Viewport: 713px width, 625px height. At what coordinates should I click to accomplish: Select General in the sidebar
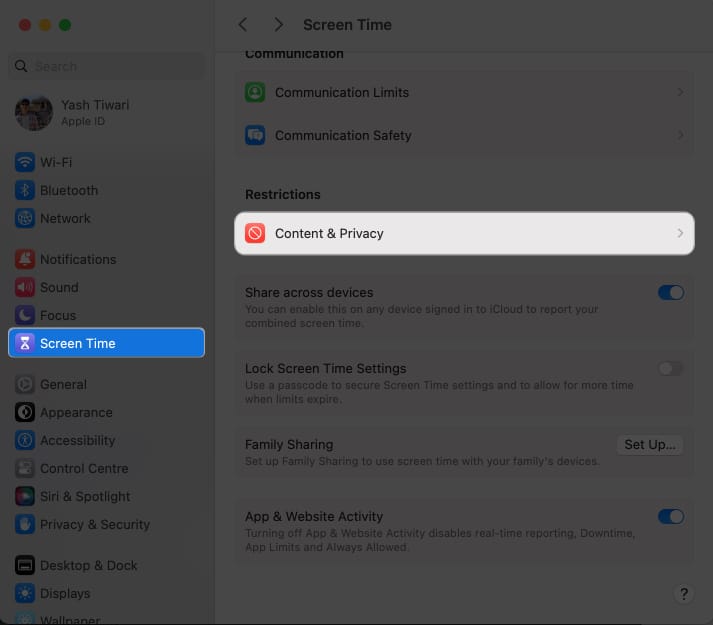tap(106, 384)
